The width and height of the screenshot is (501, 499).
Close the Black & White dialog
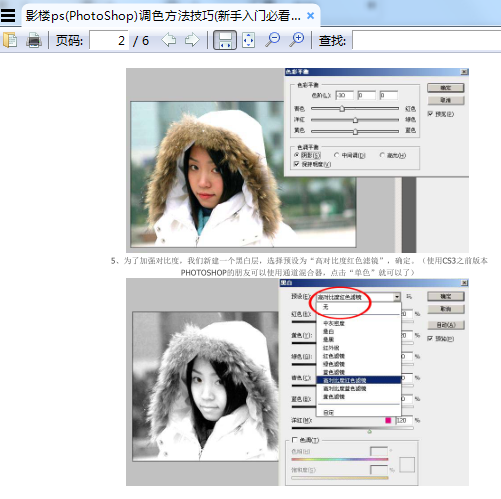(x=464, y=283)
